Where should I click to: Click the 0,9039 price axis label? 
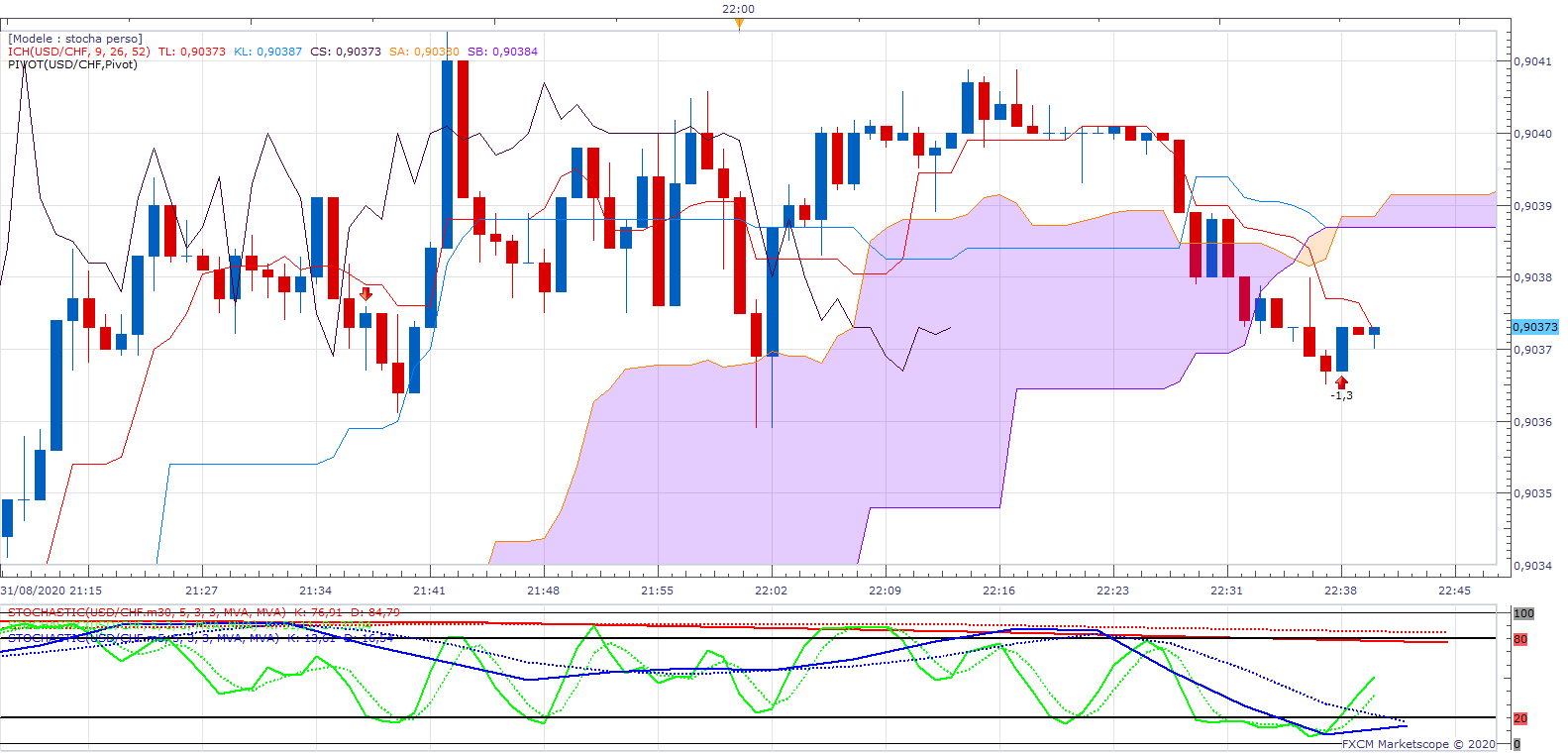tap(1532, 206)
